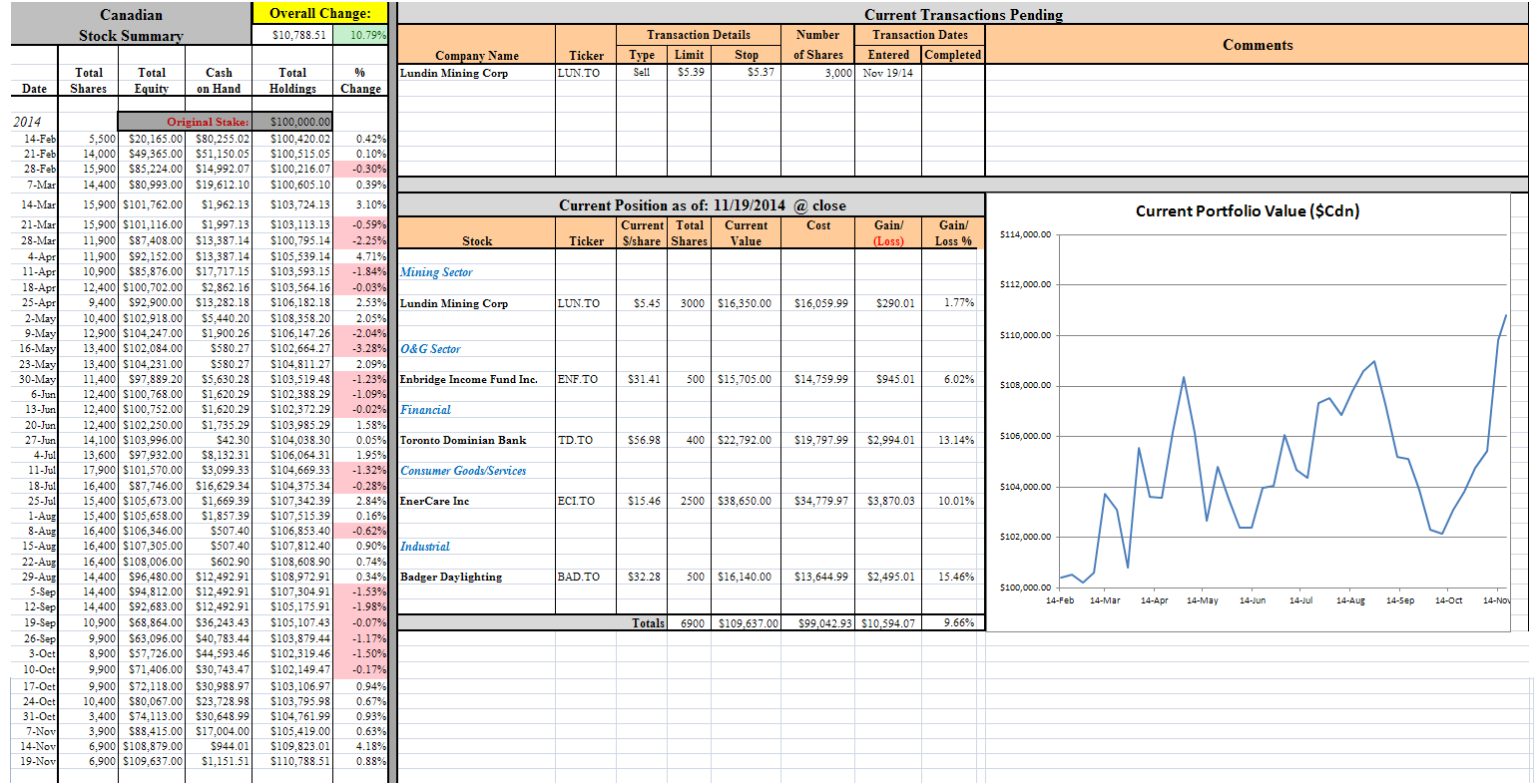Click the ENF.TO ticker cell
This screenshot has width=1534, height=784.
point(578,379)
